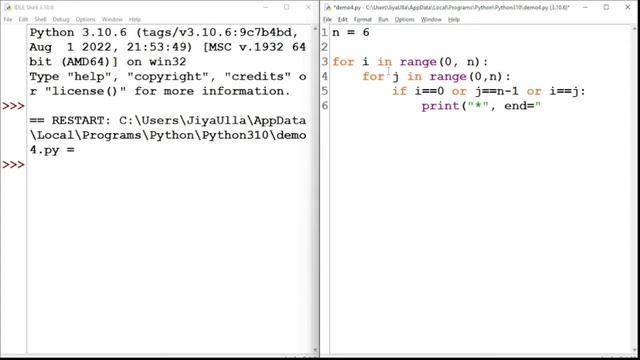The height and width of the screenshot is (360, 640).
Task: Click the print("*", end=" line
Action: click(x=481, y=106)
